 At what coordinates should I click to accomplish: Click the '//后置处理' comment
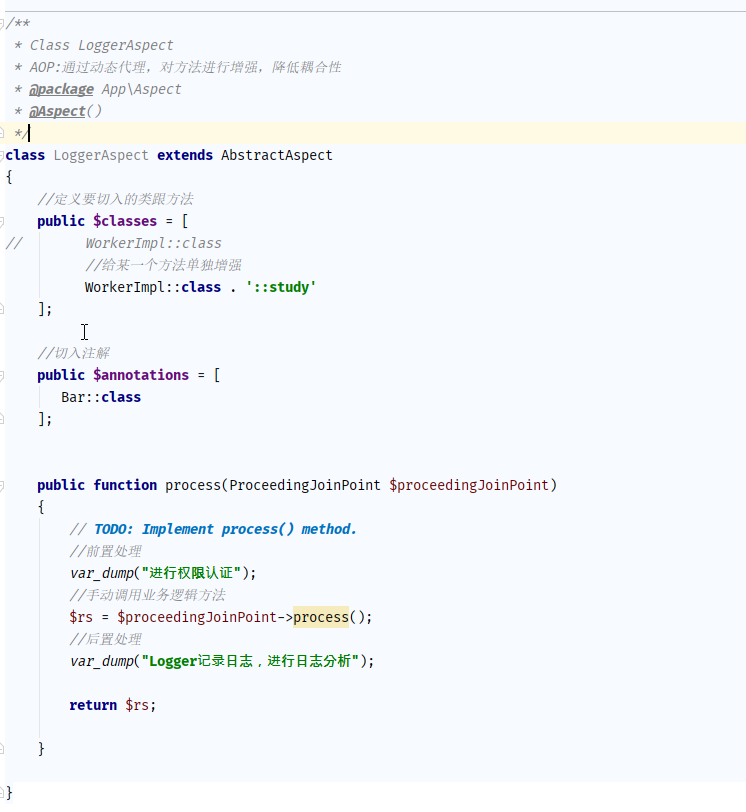(106, 640)
